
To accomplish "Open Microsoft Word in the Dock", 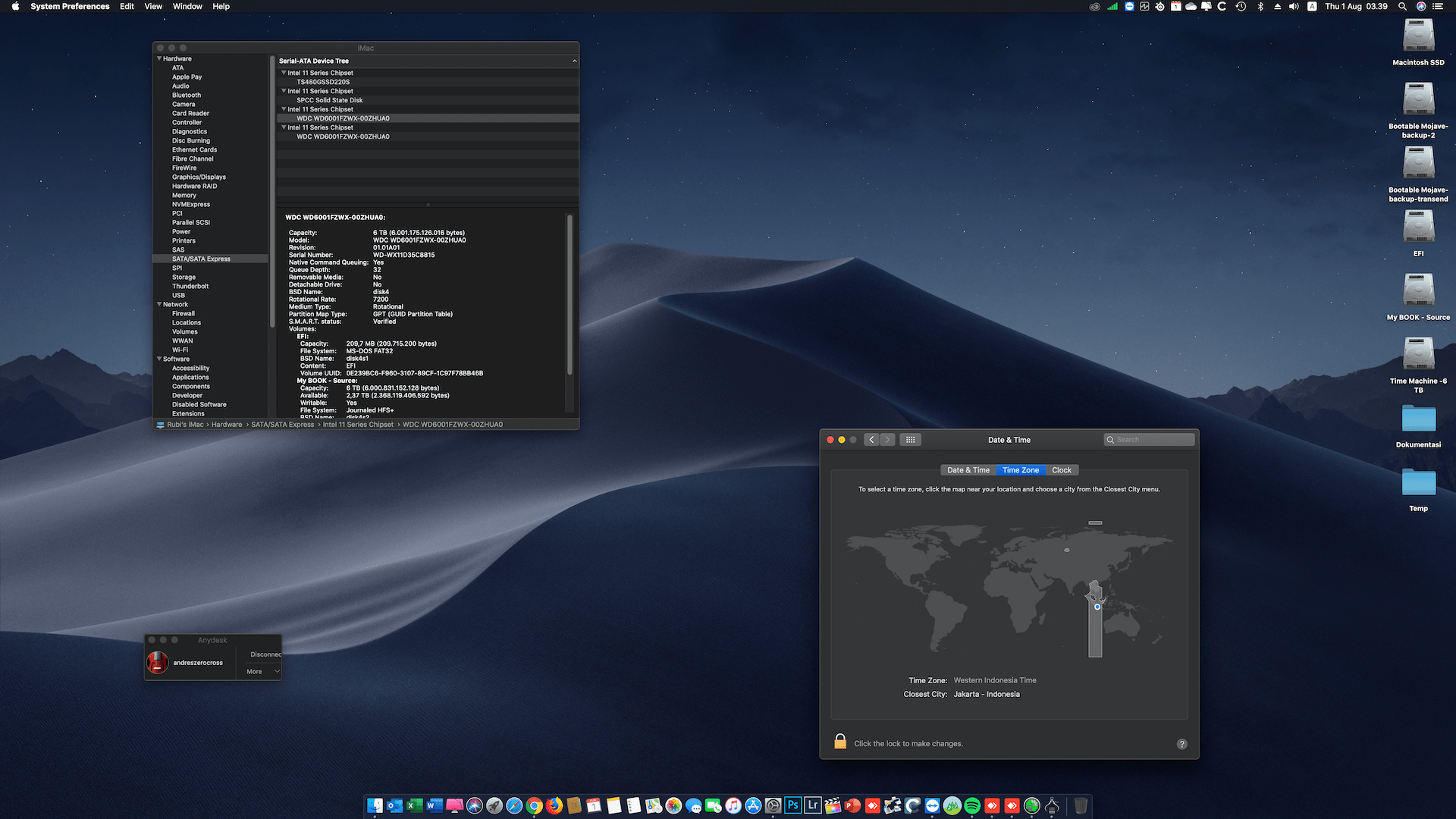I will 435,805.
